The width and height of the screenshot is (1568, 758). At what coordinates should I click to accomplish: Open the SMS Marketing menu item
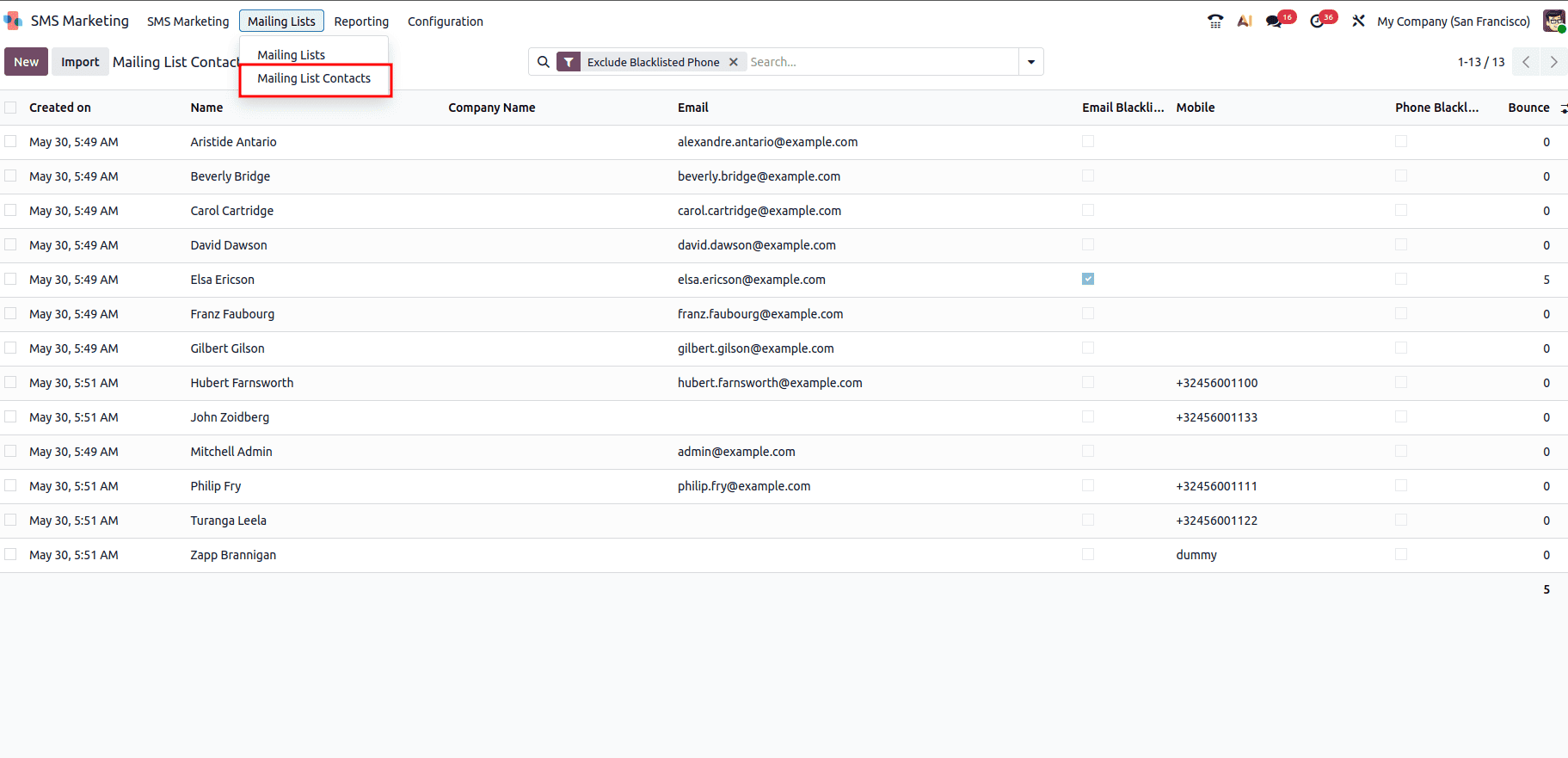pos(188,22)
